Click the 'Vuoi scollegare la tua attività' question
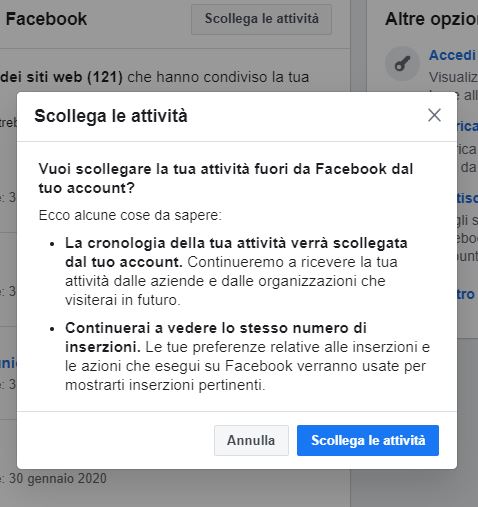The height and width of the screenshot is (507, 478). (226, 178)
